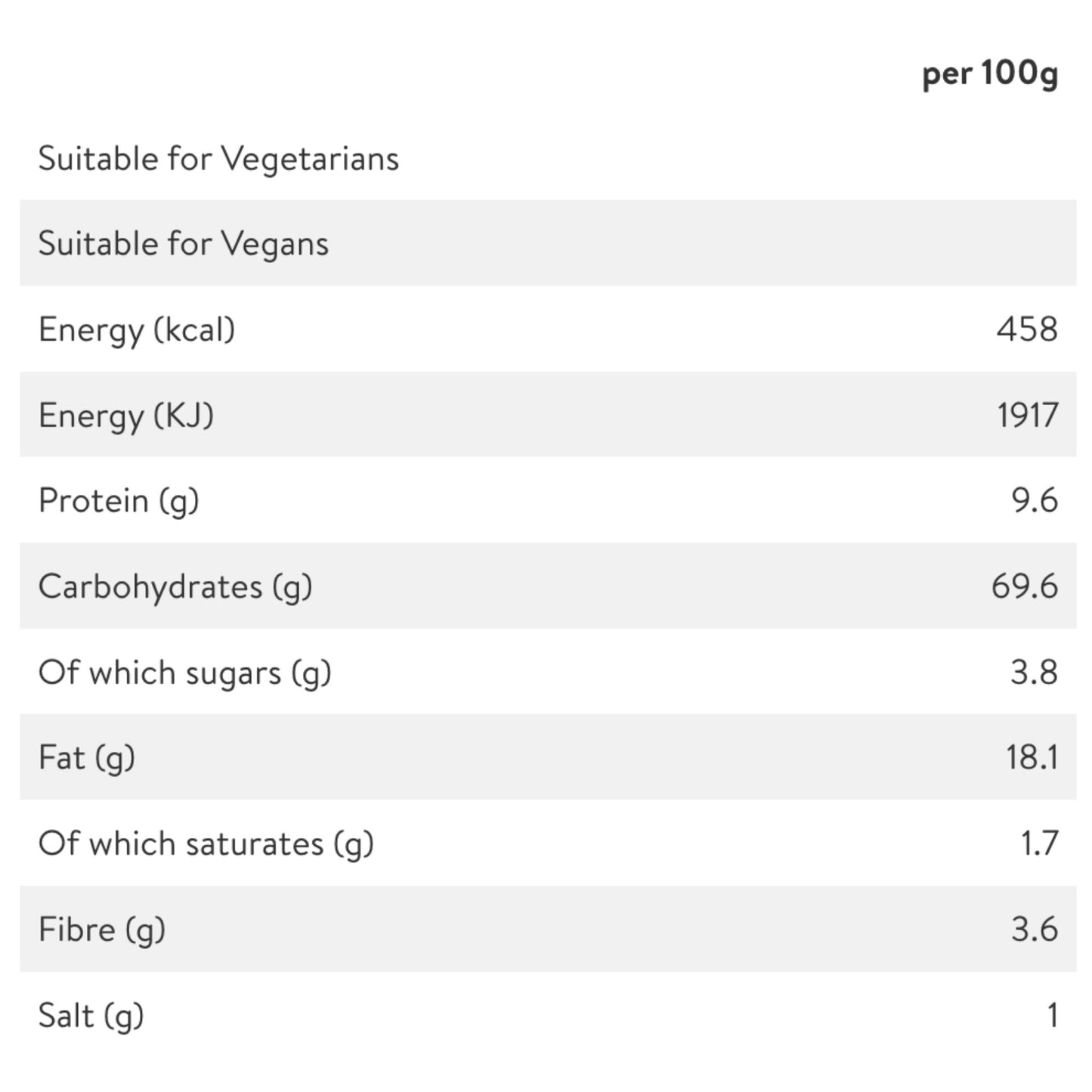Viewport: 1092px width, 1092px height.
Task: Select the Suitable for Vegetarians row
Action: click(548, 157)
